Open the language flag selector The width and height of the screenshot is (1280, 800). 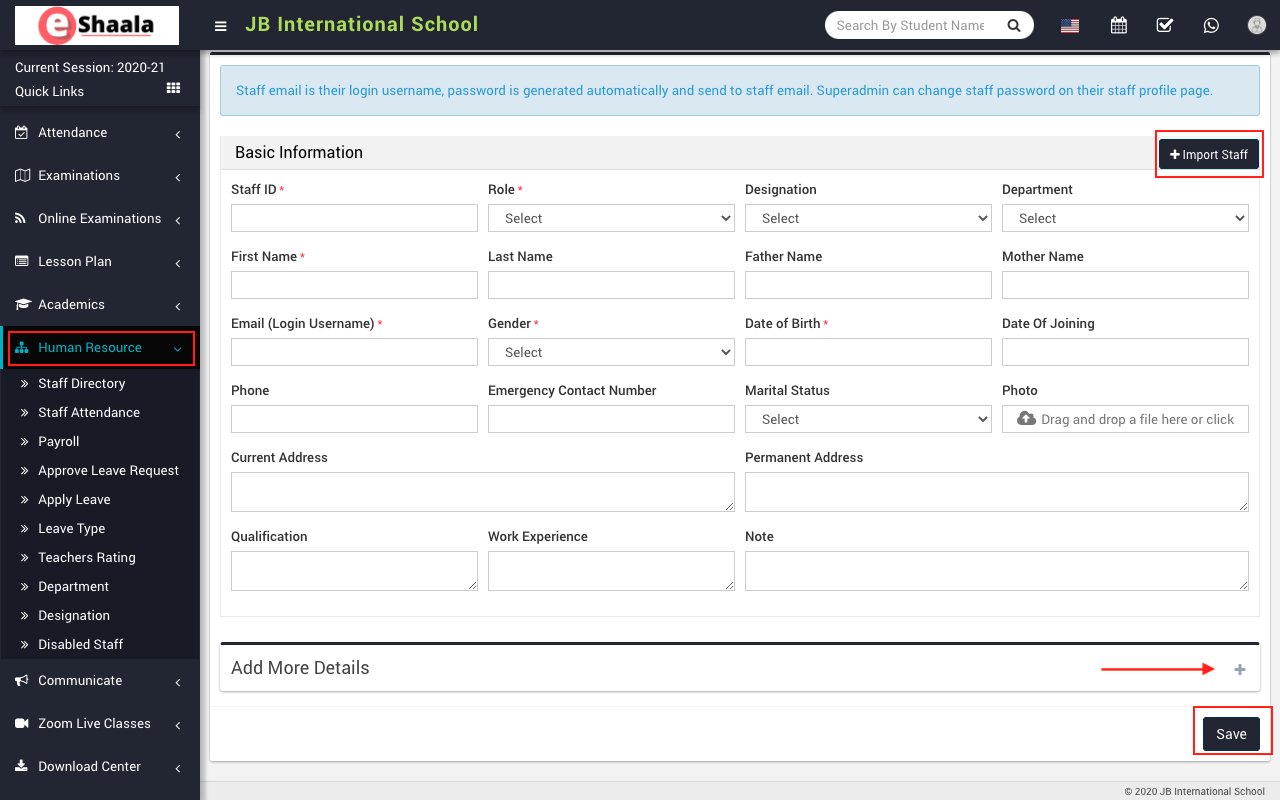click(1070, 26)
